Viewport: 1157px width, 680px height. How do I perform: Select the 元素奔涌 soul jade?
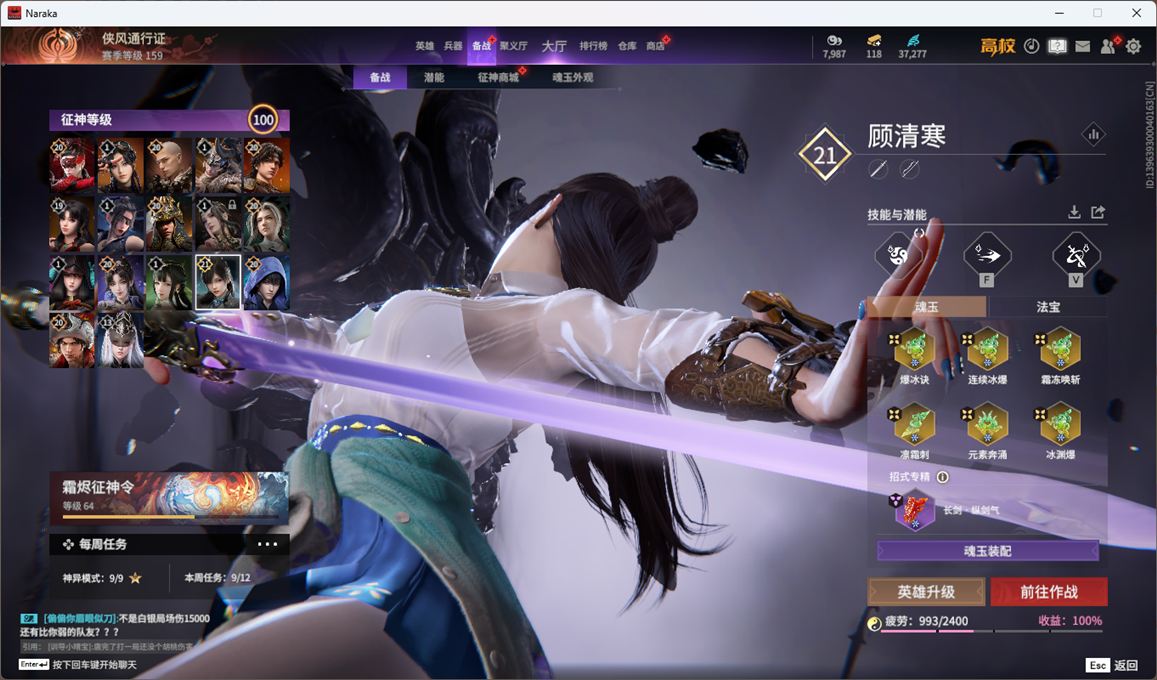point(987,426)
